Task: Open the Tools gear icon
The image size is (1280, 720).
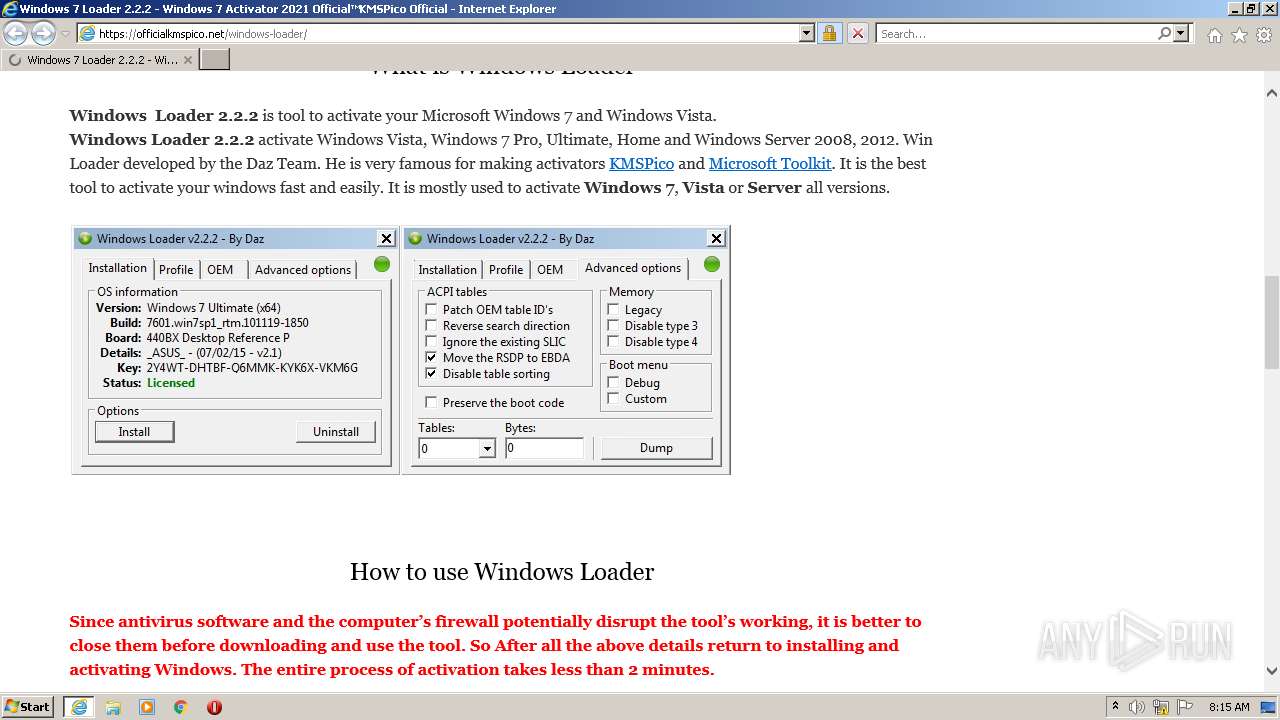Action: tap(1264, 35)
